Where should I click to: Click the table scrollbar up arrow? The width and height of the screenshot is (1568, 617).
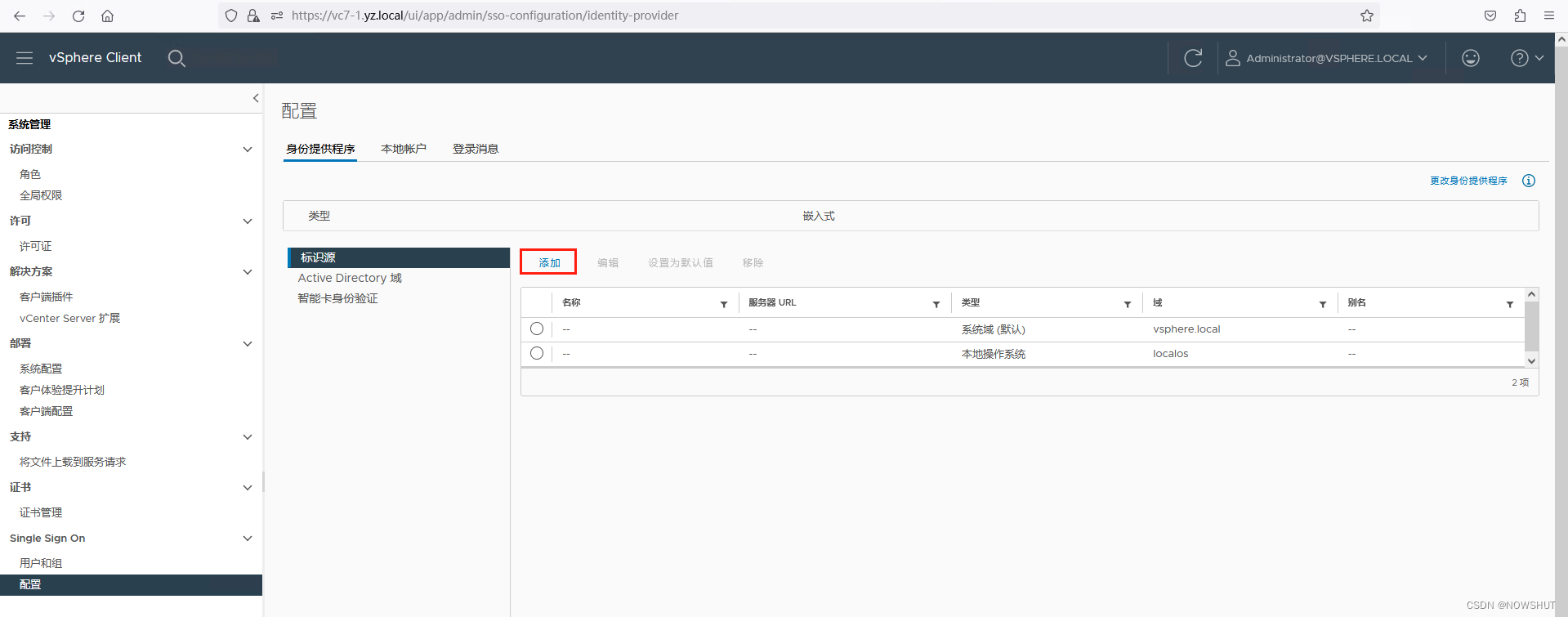tap(1532, 294)
